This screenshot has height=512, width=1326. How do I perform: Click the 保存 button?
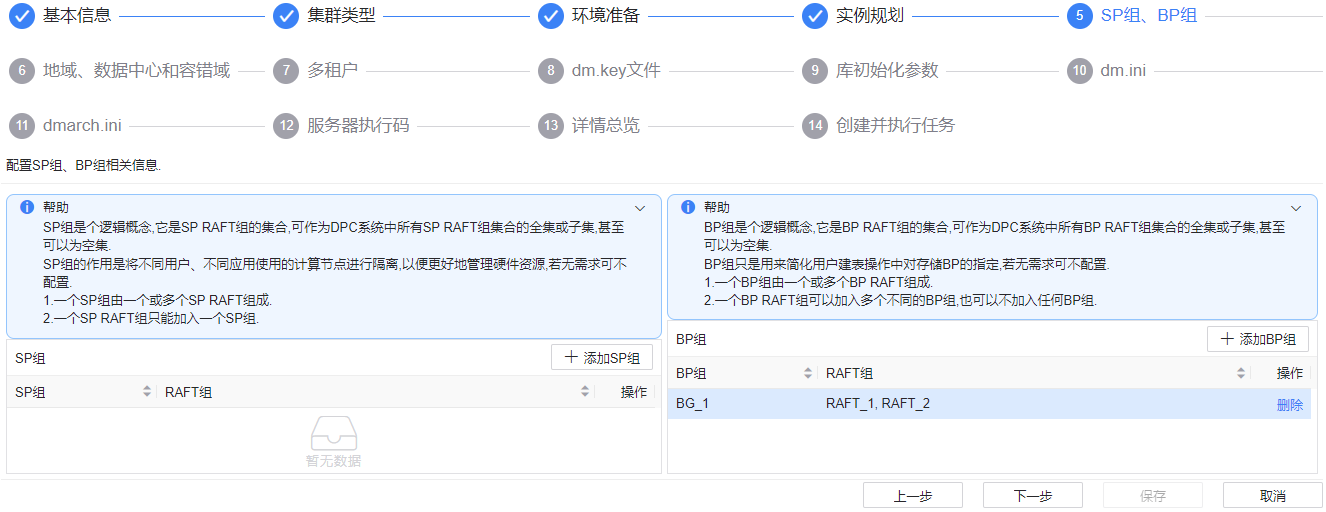[x=1153, y=496]
